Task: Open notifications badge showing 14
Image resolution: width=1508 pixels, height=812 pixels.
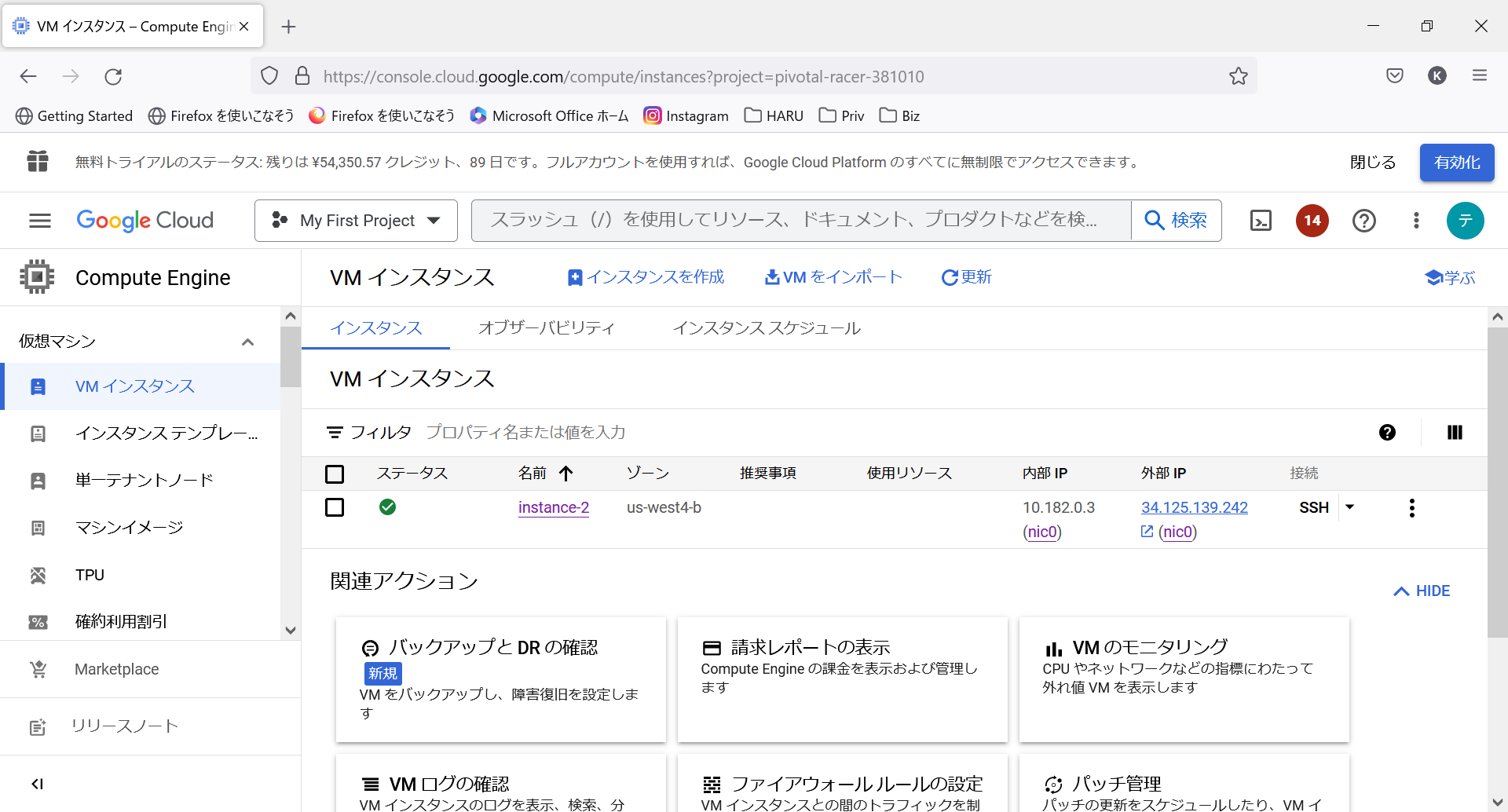Action: point(1312,221)
